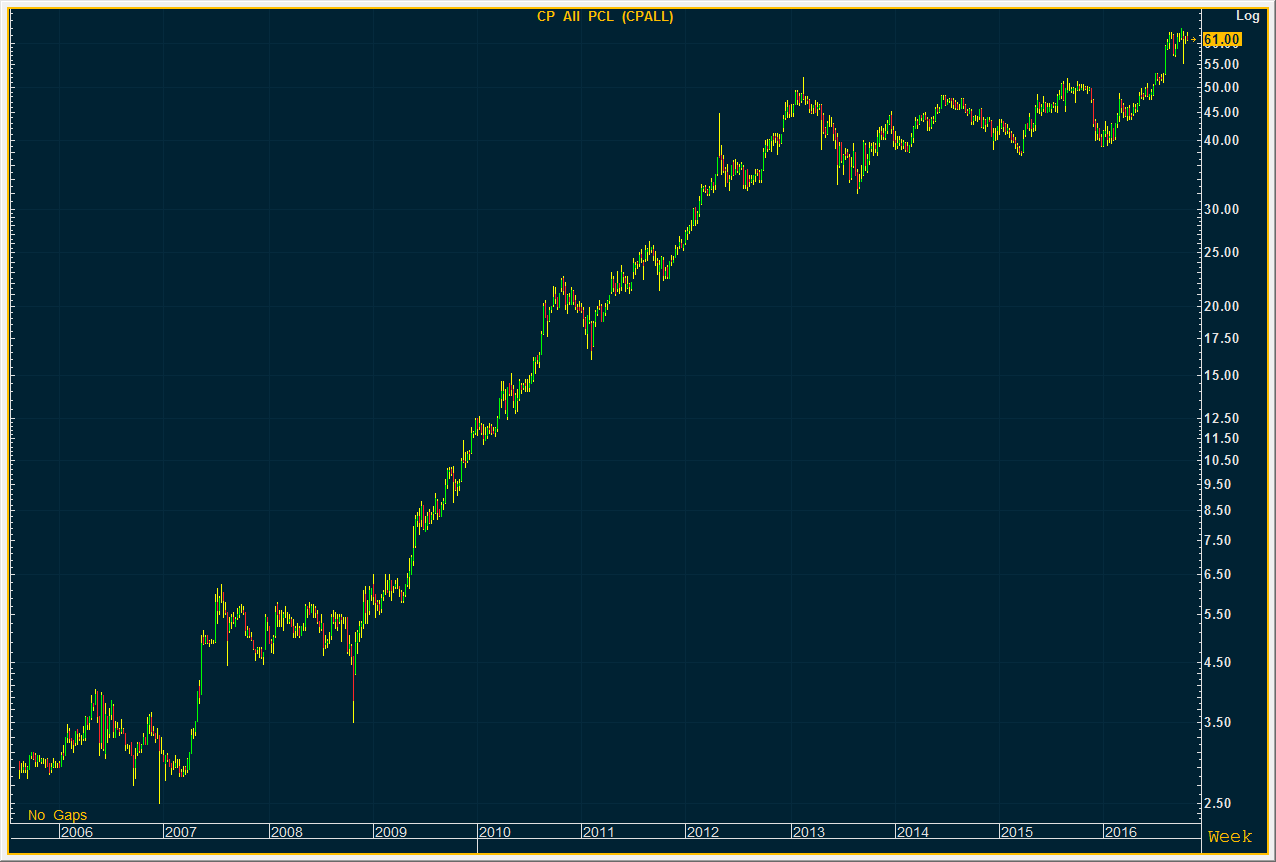Click the 2008 price spike low bar near 3.50

click(x=353, y=700)
